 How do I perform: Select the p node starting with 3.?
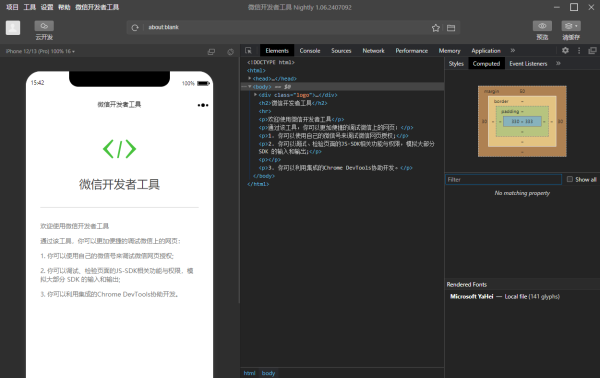click(335, 168)
